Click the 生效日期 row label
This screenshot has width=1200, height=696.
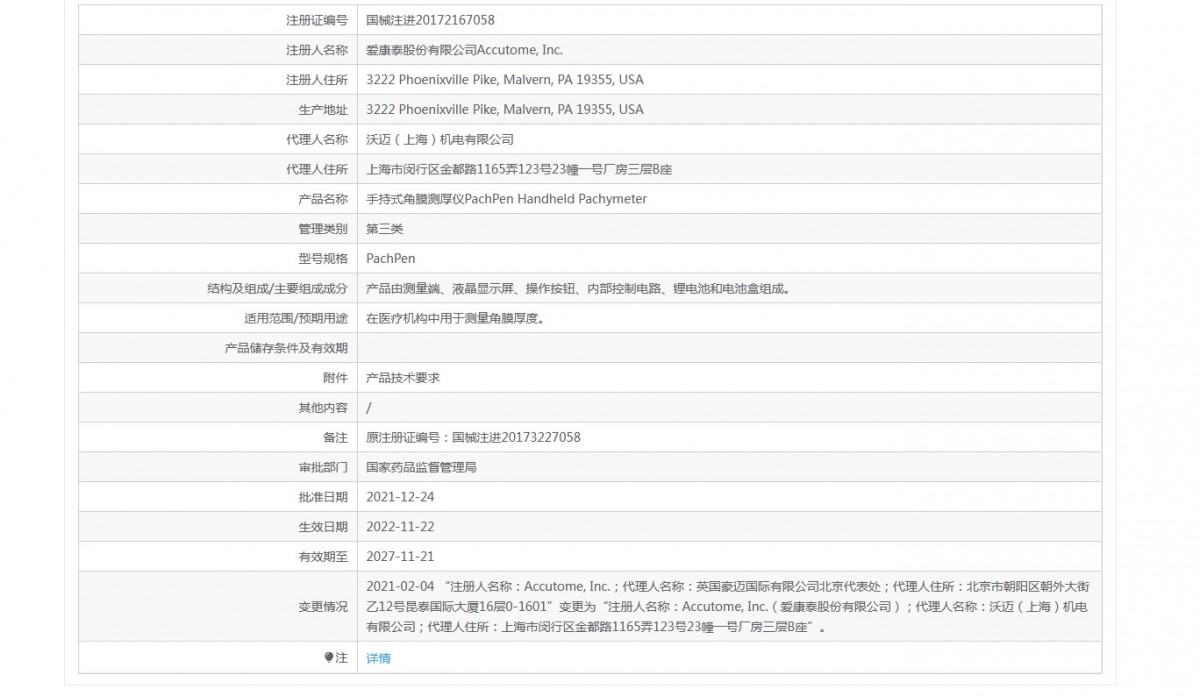pos(323,527)
